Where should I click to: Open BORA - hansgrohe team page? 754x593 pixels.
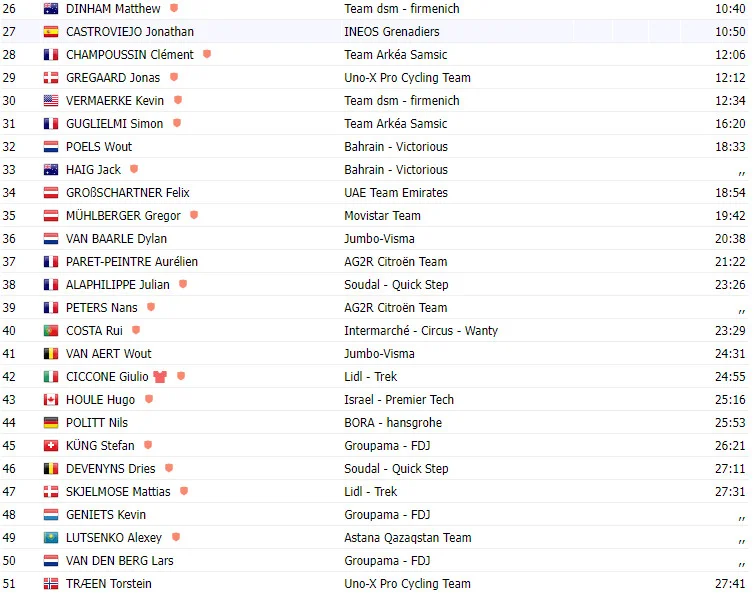pos(393,423)
